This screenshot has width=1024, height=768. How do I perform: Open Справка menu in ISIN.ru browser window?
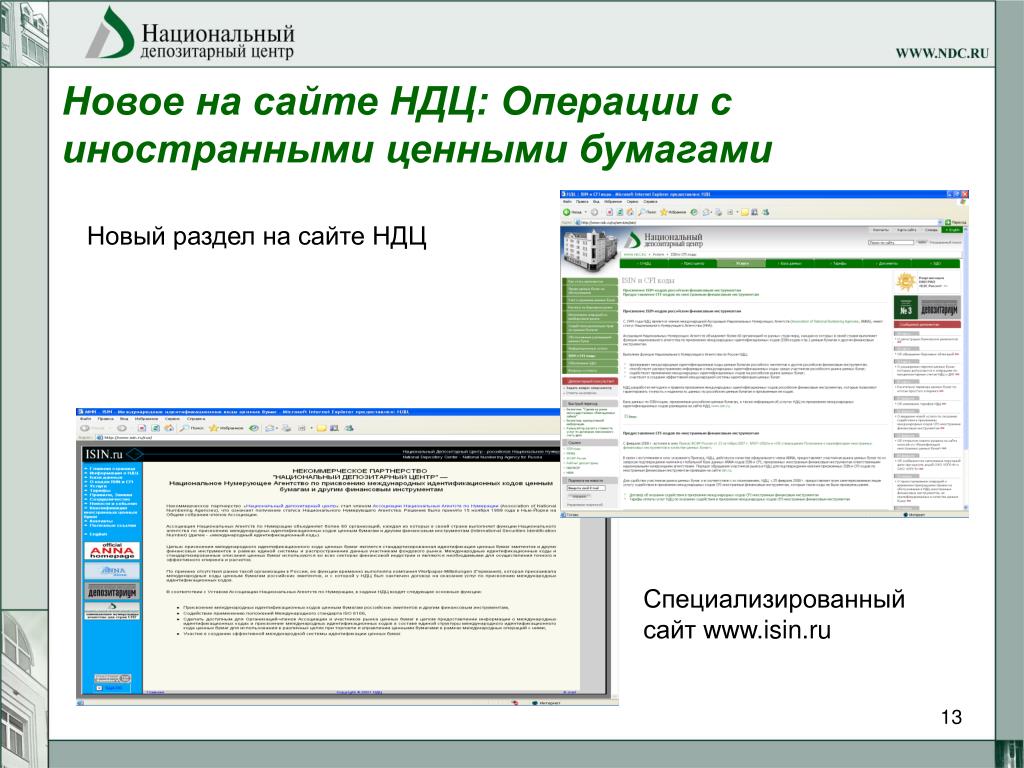(x=196, y=419)
